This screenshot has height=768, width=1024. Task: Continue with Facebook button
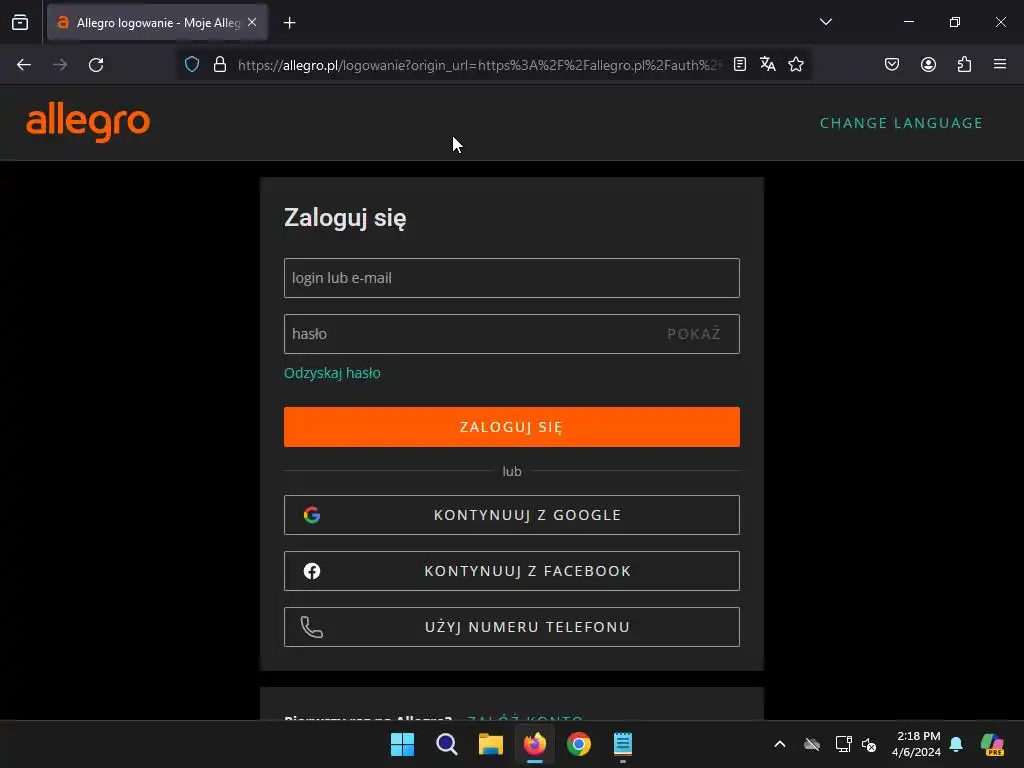point(511,571)
